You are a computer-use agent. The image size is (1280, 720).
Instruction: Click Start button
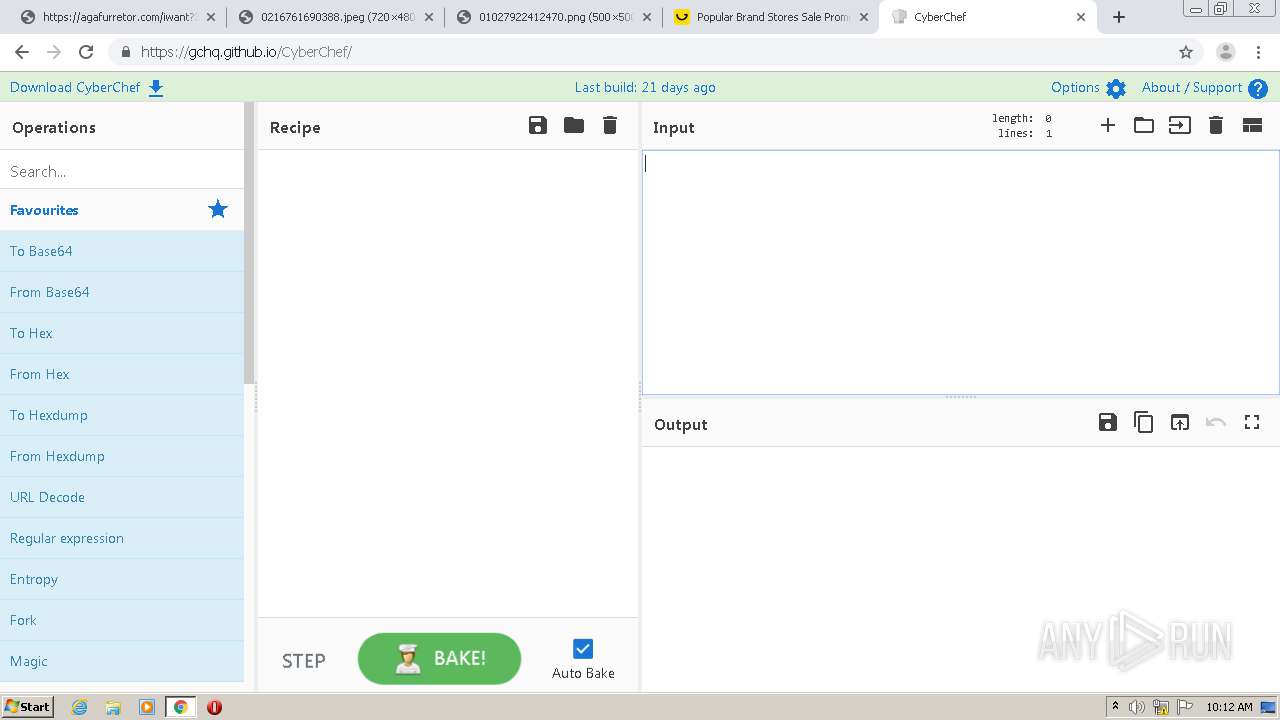pyautogui.click(x=28, y=707)
